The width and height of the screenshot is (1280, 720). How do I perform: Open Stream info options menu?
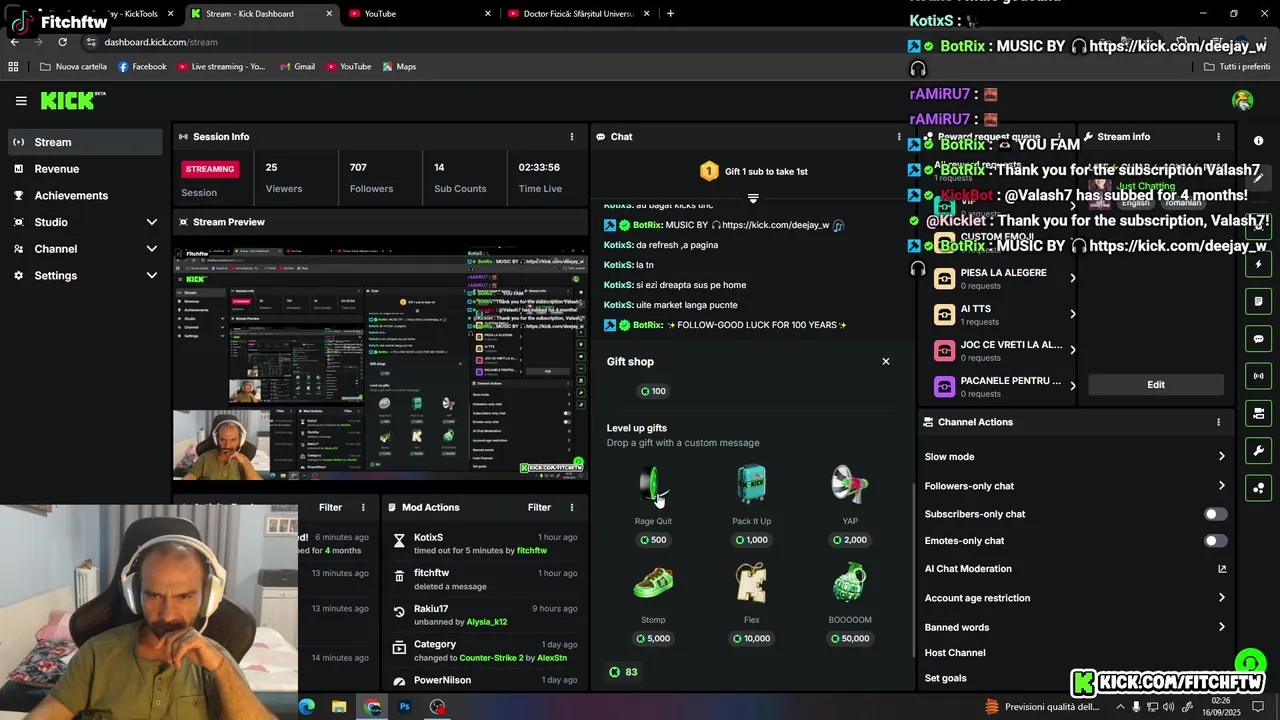(1218, 137)
